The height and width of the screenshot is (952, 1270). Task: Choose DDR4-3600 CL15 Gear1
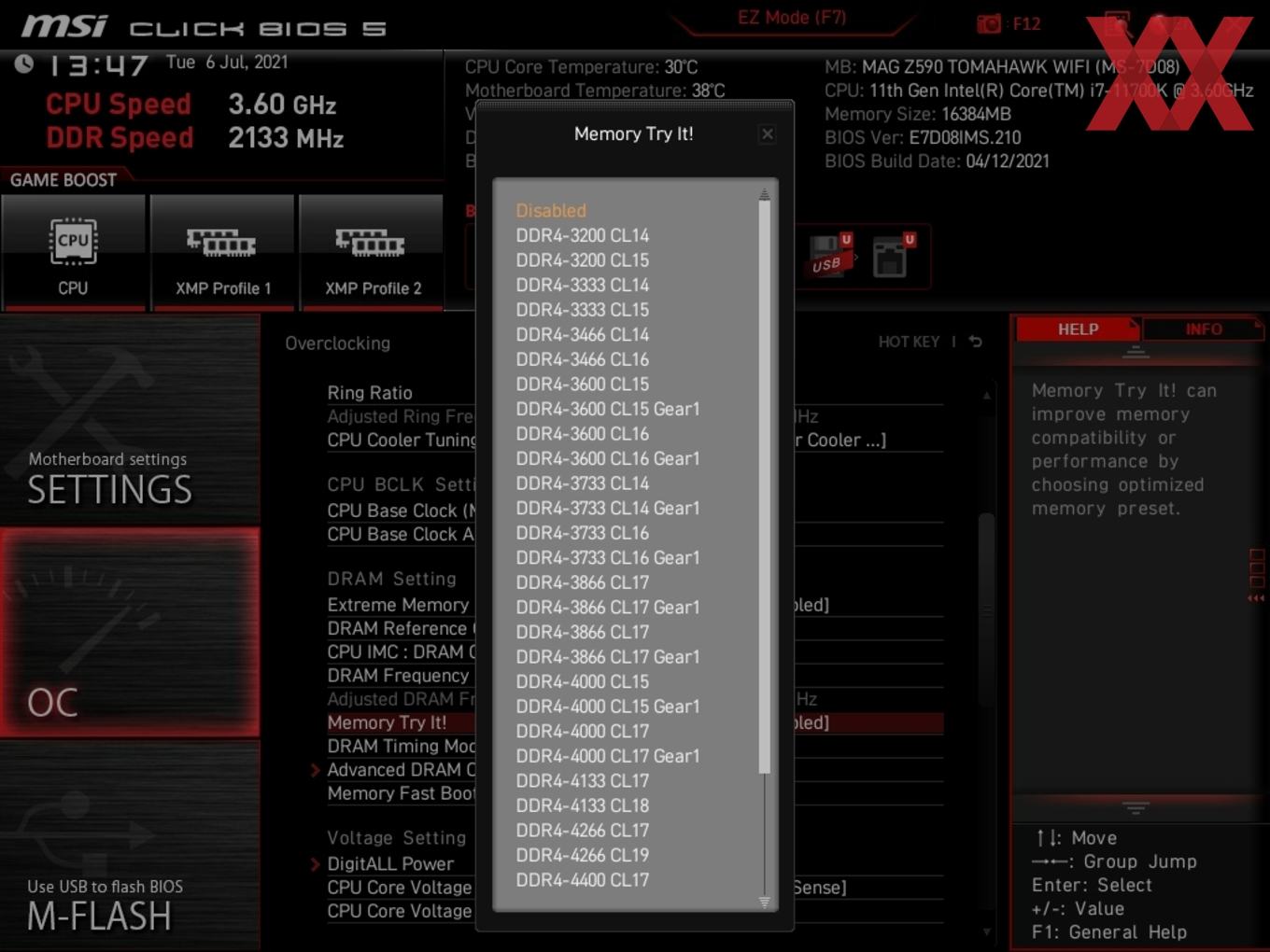click(608, 409)
